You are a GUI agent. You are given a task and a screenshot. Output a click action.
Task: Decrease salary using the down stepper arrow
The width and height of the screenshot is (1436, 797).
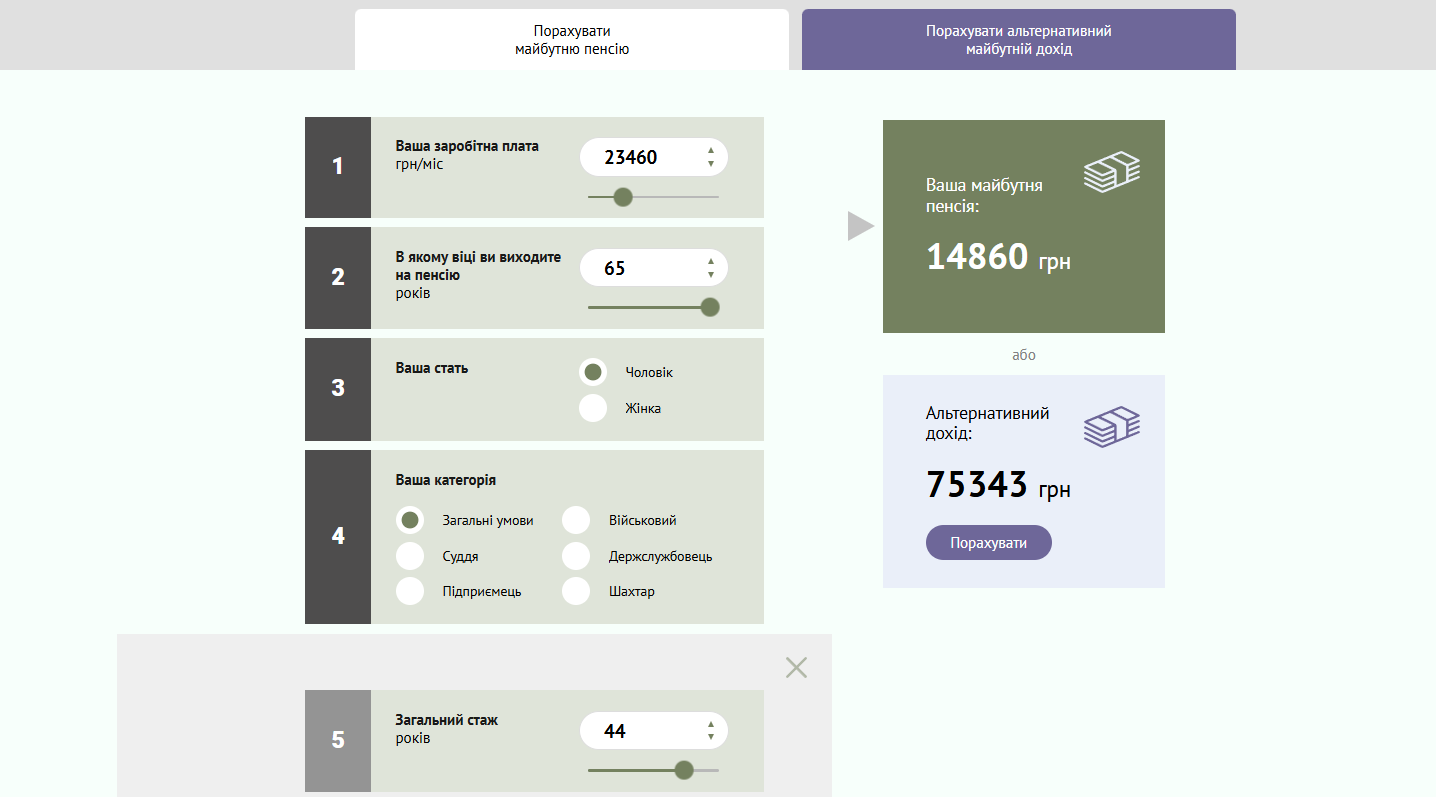pyautogui.click(x=710, y=164)
